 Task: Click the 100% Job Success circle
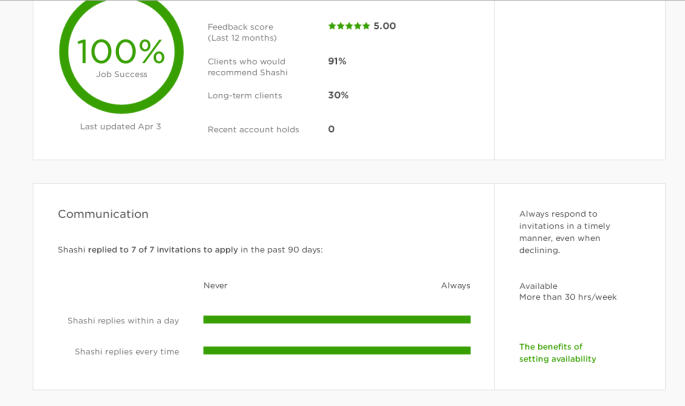(x=121, y=50)
